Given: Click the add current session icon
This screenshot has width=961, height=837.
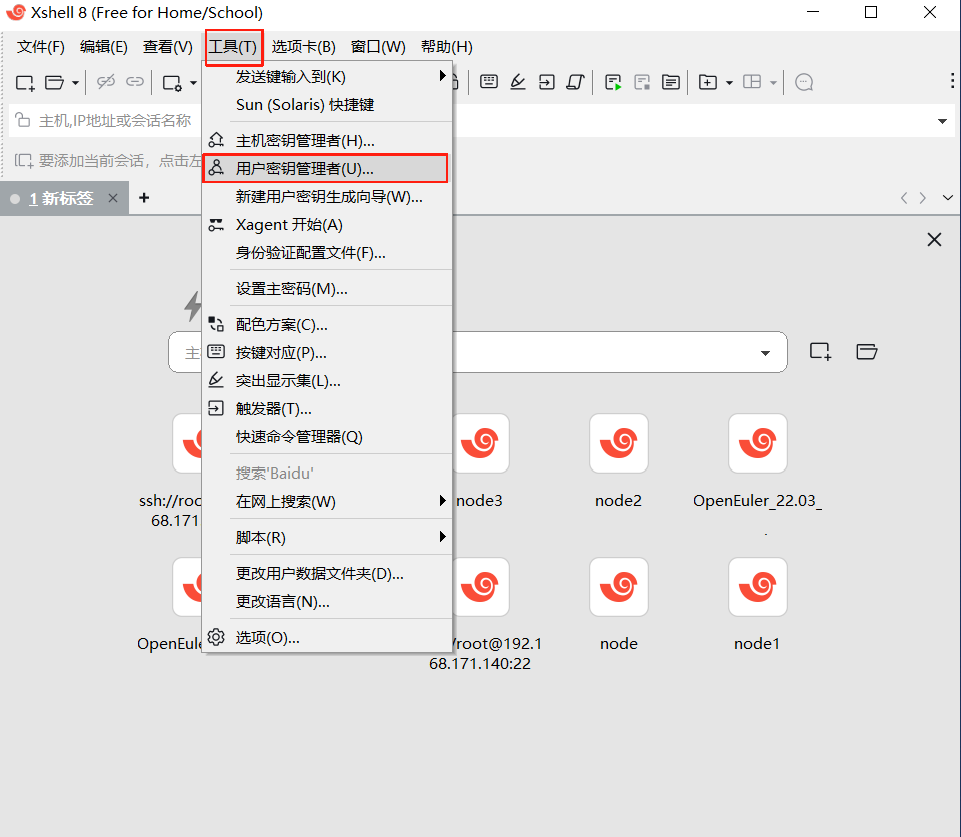Looking at the screenshot, I should [x=23, y=161].
